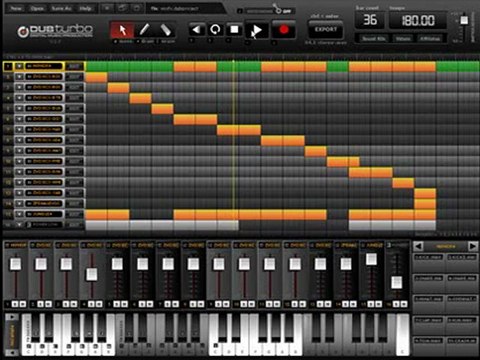The height and width of the screenshot is (360, 480).
Task: Expand the dropdown arrow on track 1
Action: click(19, 66)
